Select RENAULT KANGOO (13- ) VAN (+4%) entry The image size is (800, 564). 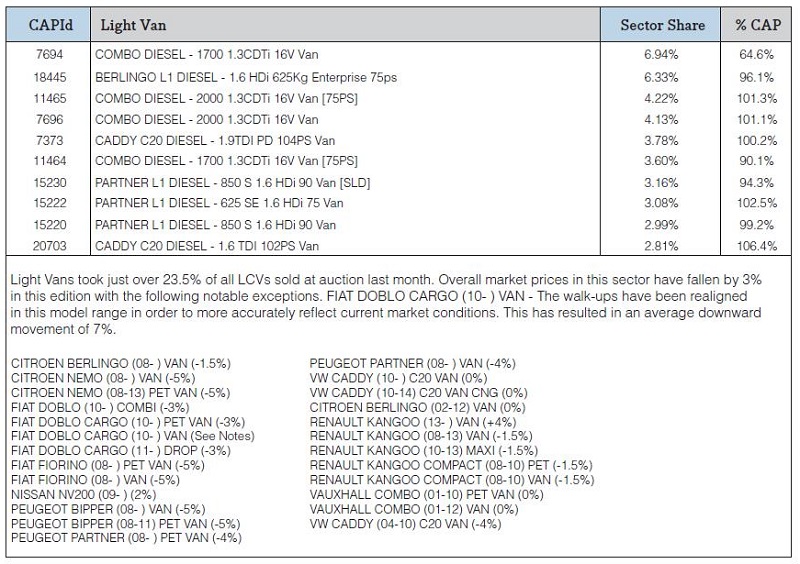(x=413, y=422)
